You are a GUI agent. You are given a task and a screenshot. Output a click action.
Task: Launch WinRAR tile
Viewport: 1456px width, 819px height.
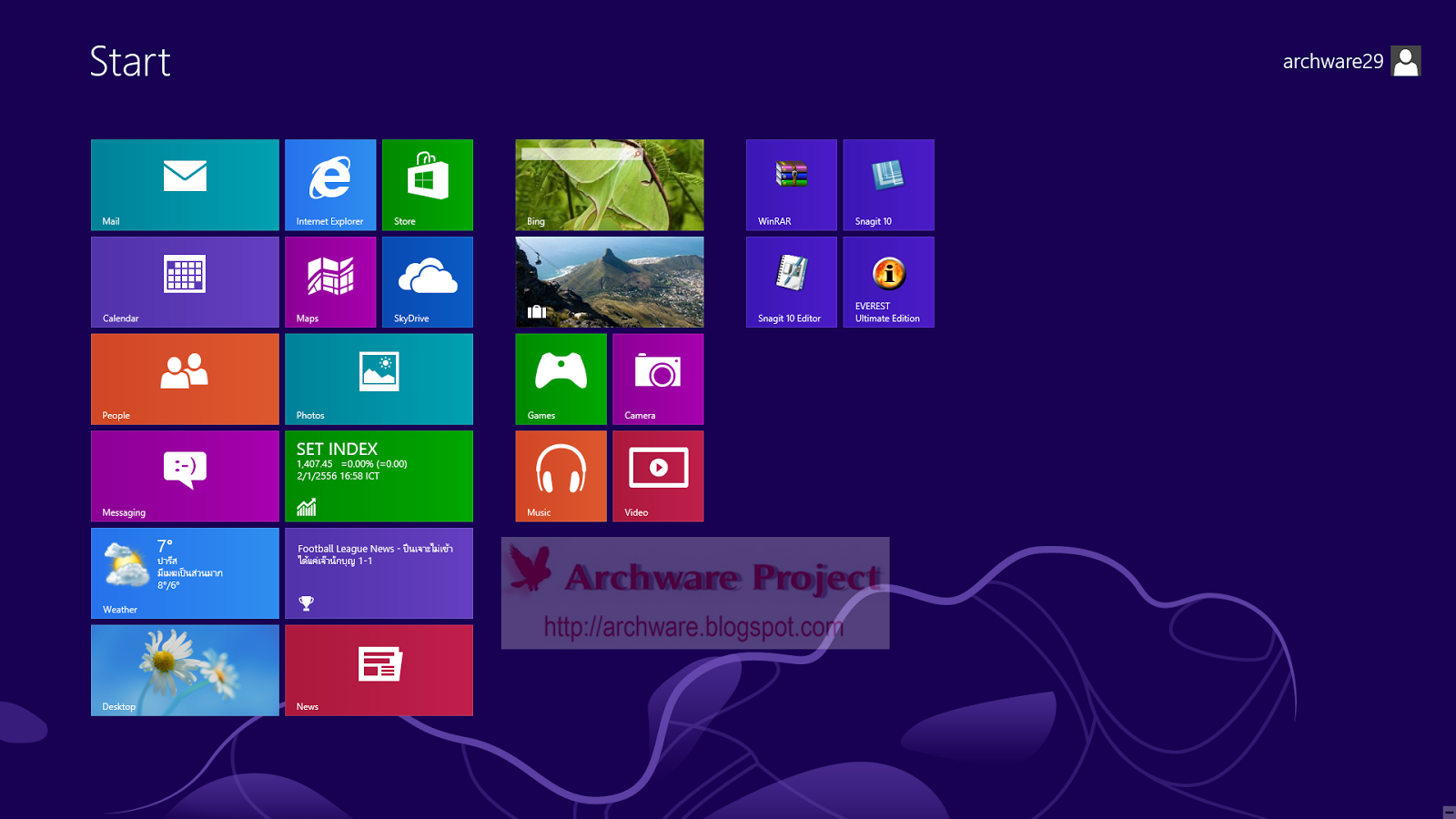(792, 185)
